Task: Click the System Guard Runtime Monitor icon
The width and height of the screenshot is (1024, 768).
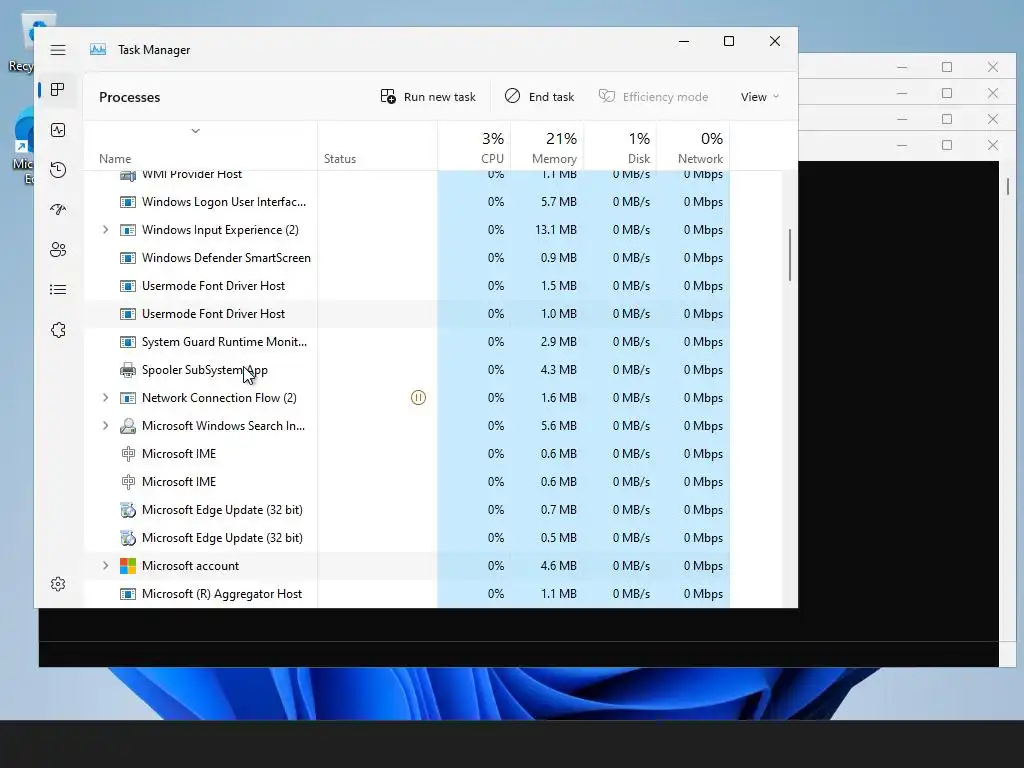Action: pos(128,342)
